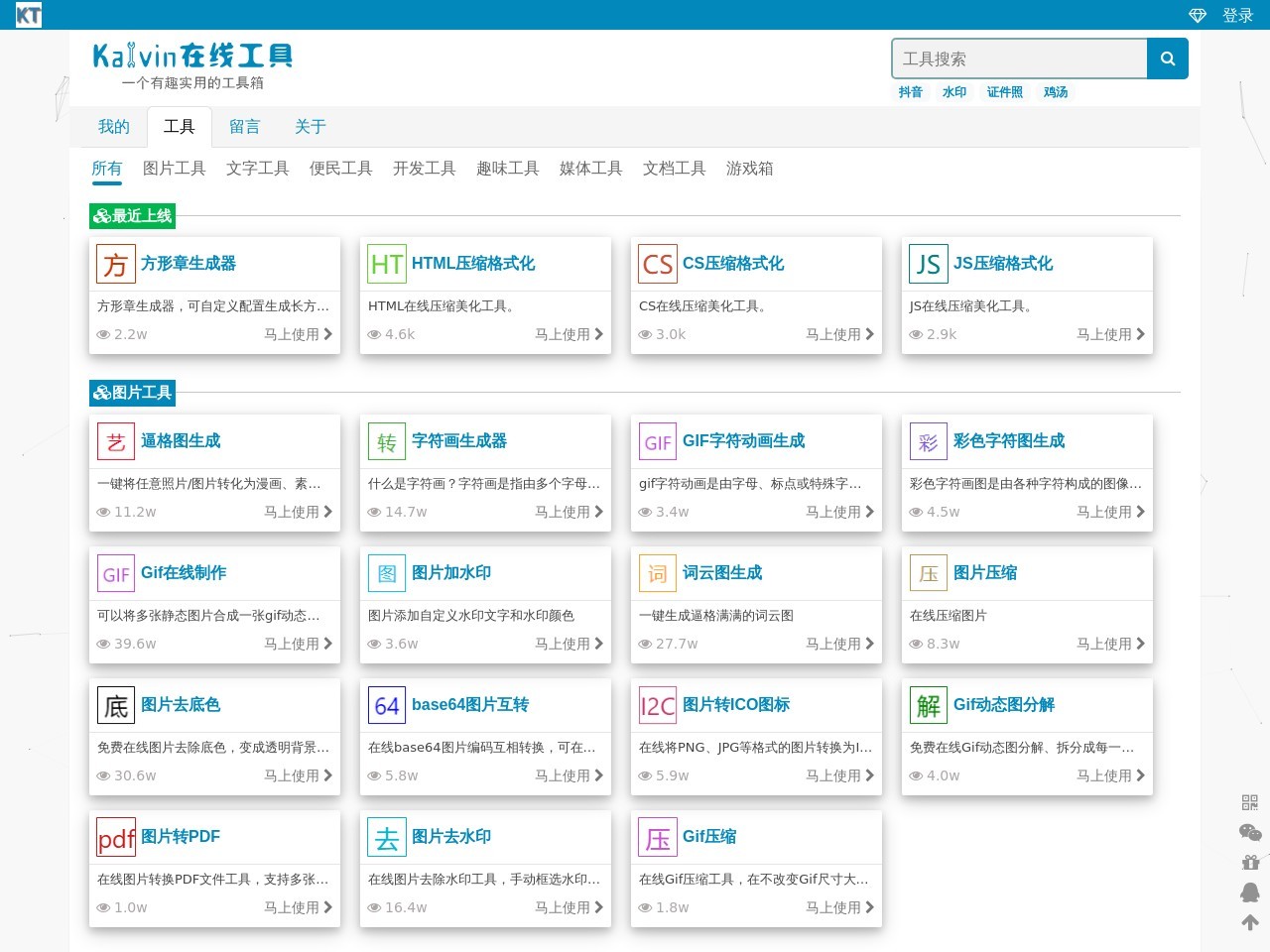Click 马上使用 on Gif在线制作 card
This screenshot has width=1270, height=952.
299,644
